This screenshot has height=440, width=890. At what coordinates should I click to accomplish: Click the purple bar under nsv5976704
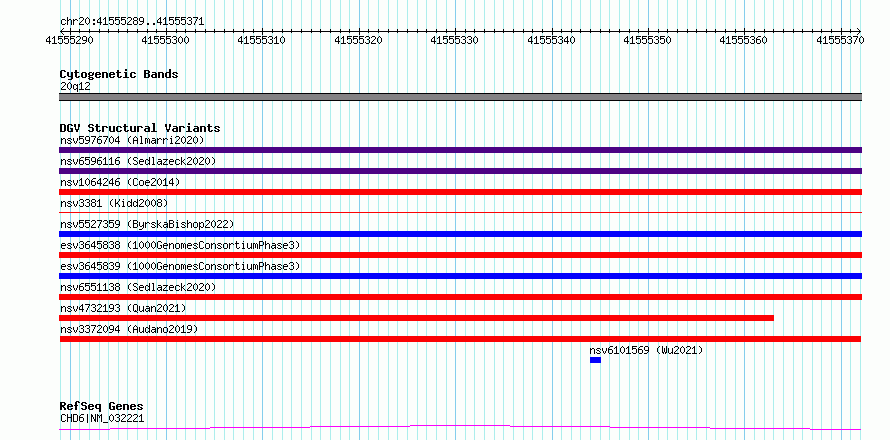coord(460,150)
